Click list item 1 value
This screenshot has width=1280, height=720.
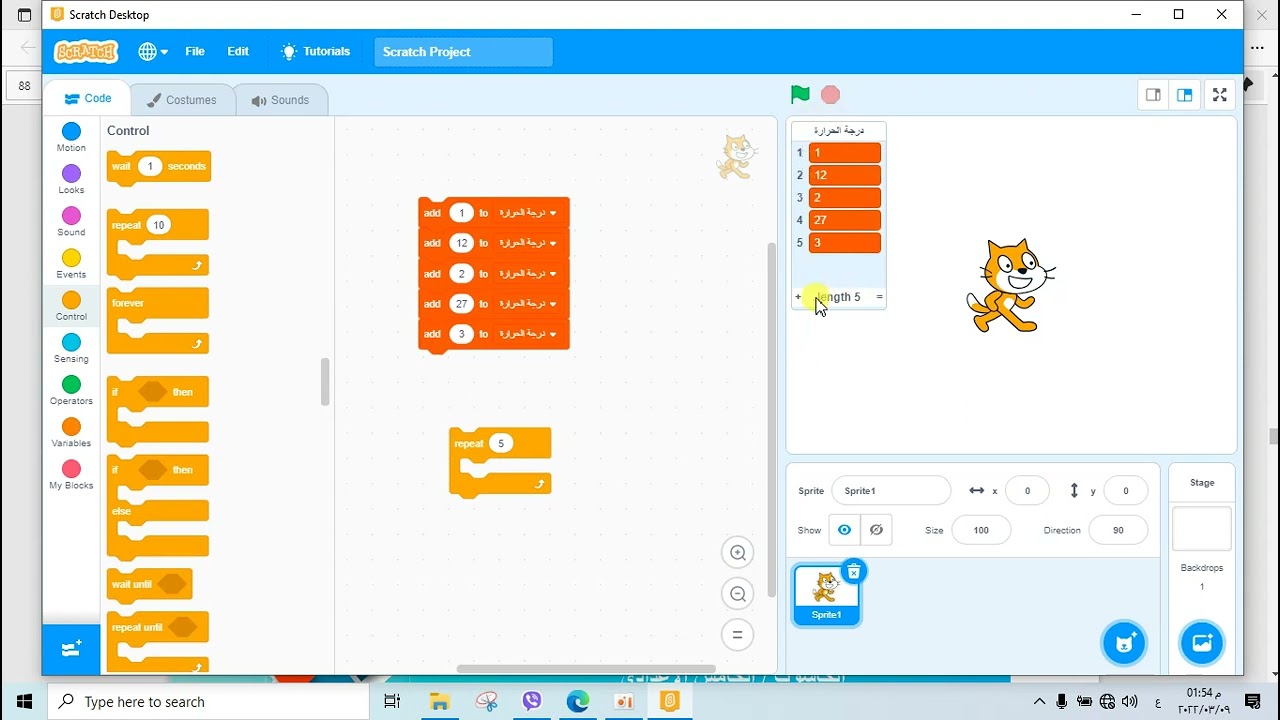coord(845,153)
